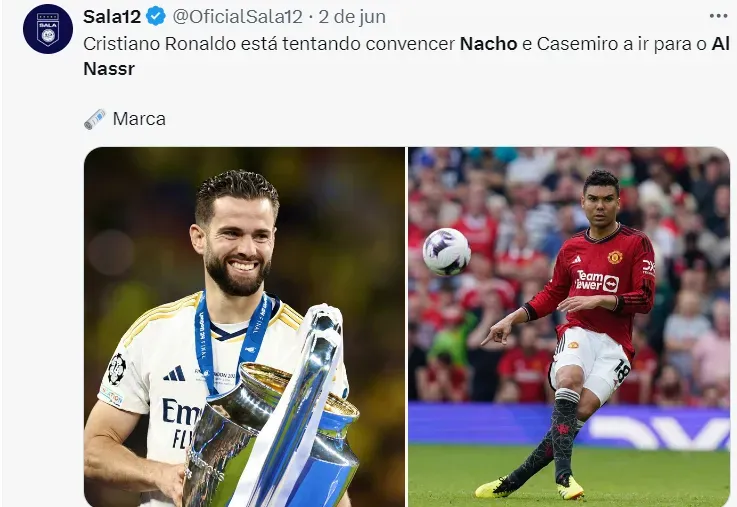This screenshot has width=737, height=507.
Task: Click the football in the Casemiro photo
Action: point(447,252)
